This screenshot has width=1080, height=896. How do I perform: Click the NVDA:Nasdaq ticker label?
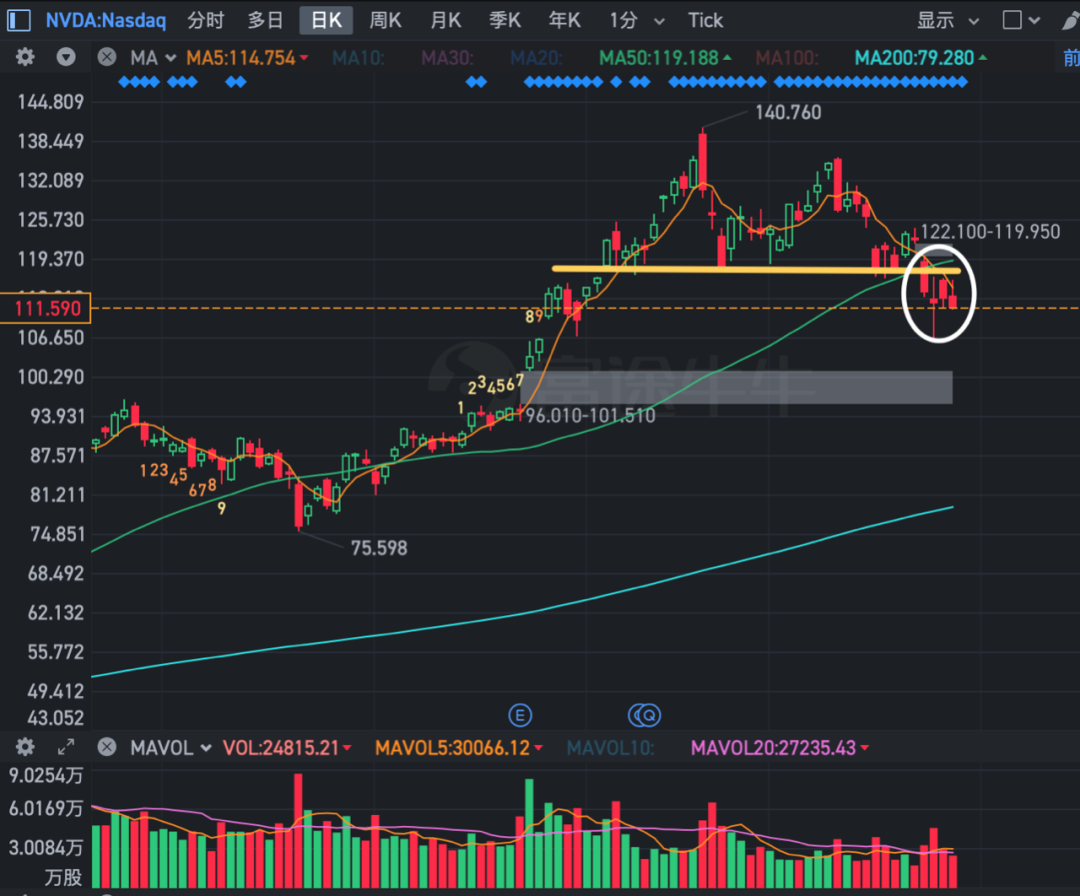106,20
